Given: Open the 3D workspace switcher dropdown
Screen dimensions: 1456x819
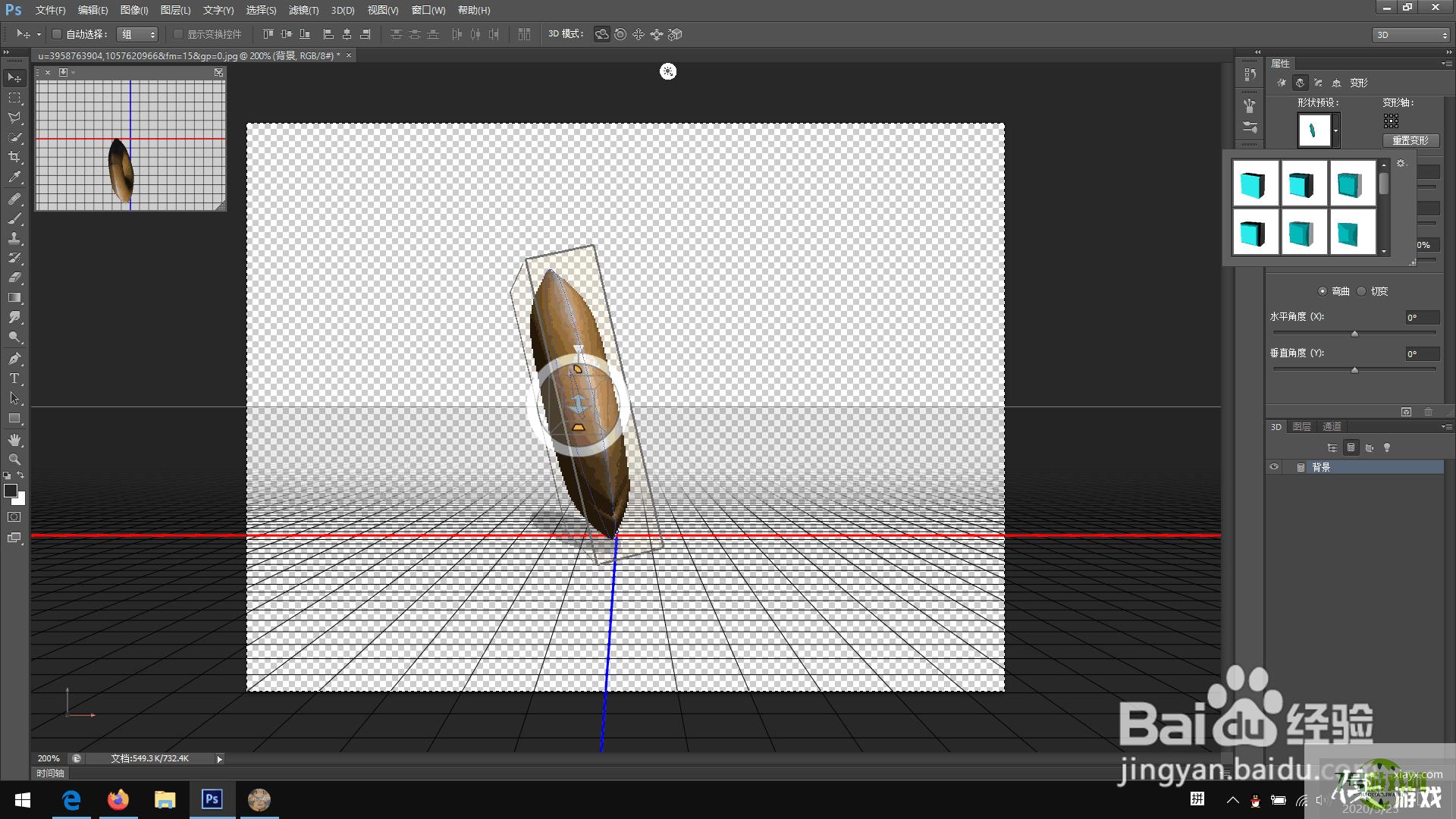Looking at the screenshot, I should tap(1411, 35).
